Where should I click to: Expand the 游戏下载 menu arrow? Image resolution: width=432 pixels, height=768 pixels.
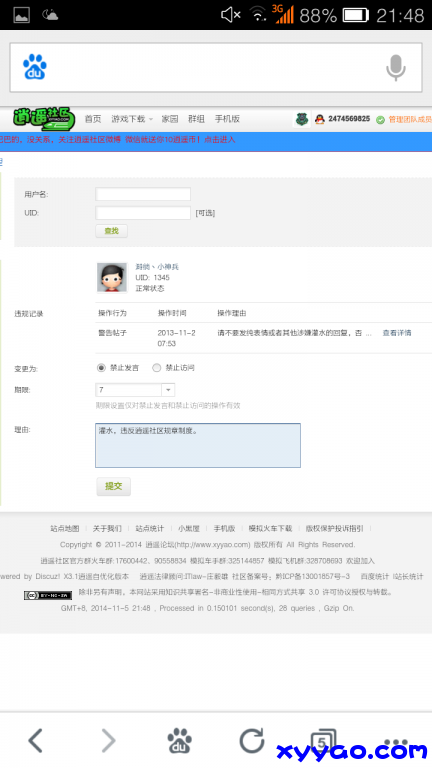tap(151, 120)
